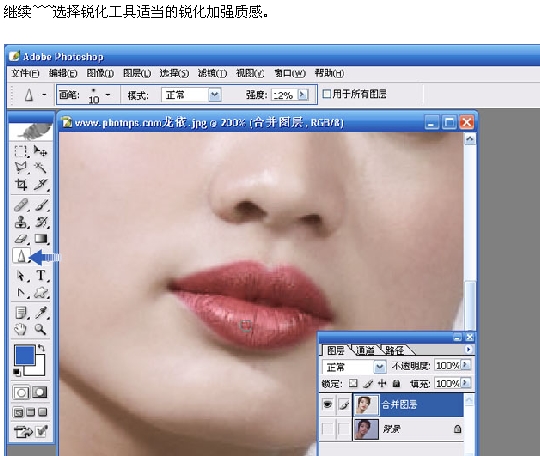This screenshot has width=540, height=456.
Task: Open the 图层 menu in menu bar
Action: (137, 73)
